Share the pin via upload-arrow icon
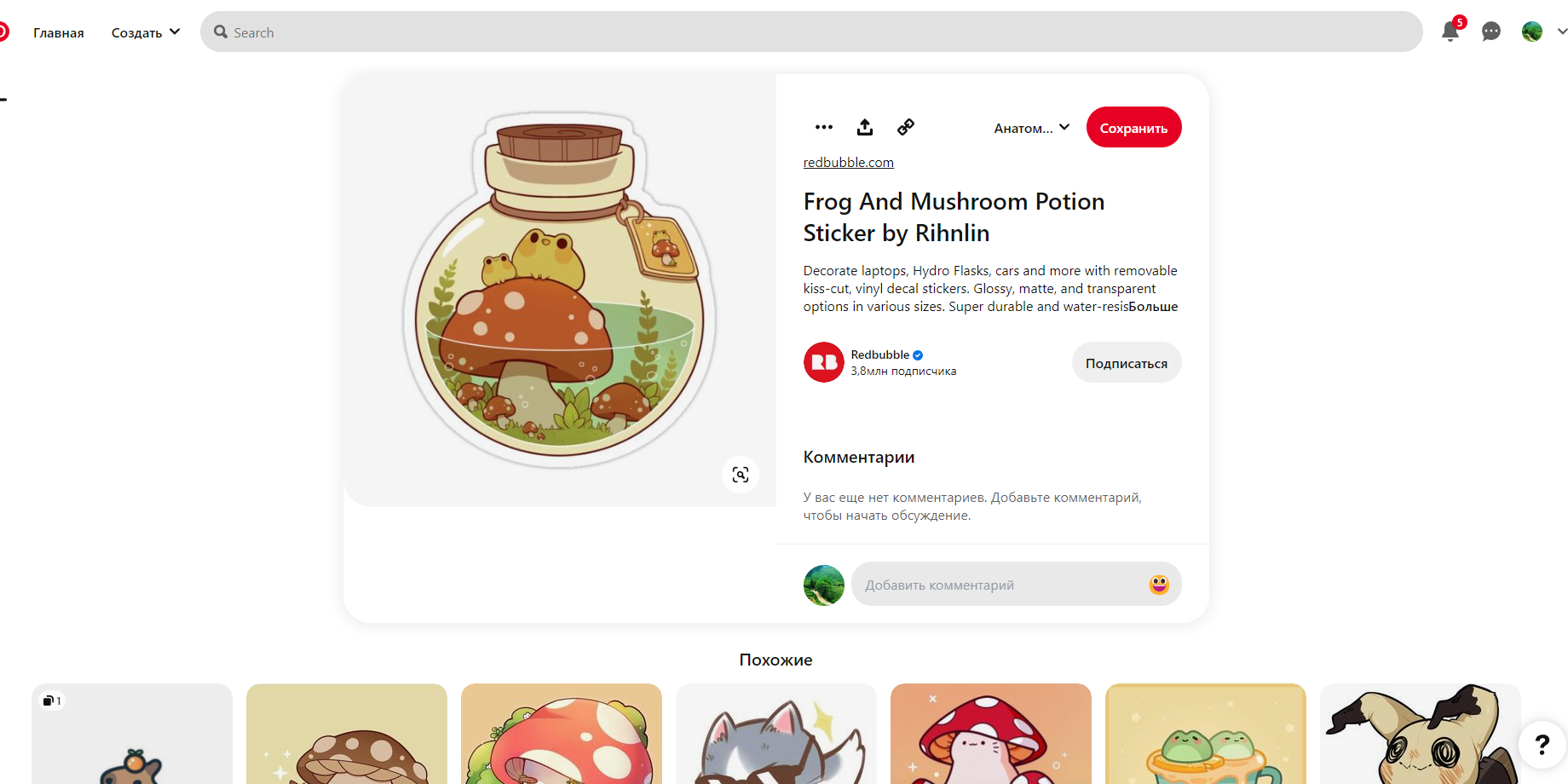The image size is (1568, 784). [864, 127]
